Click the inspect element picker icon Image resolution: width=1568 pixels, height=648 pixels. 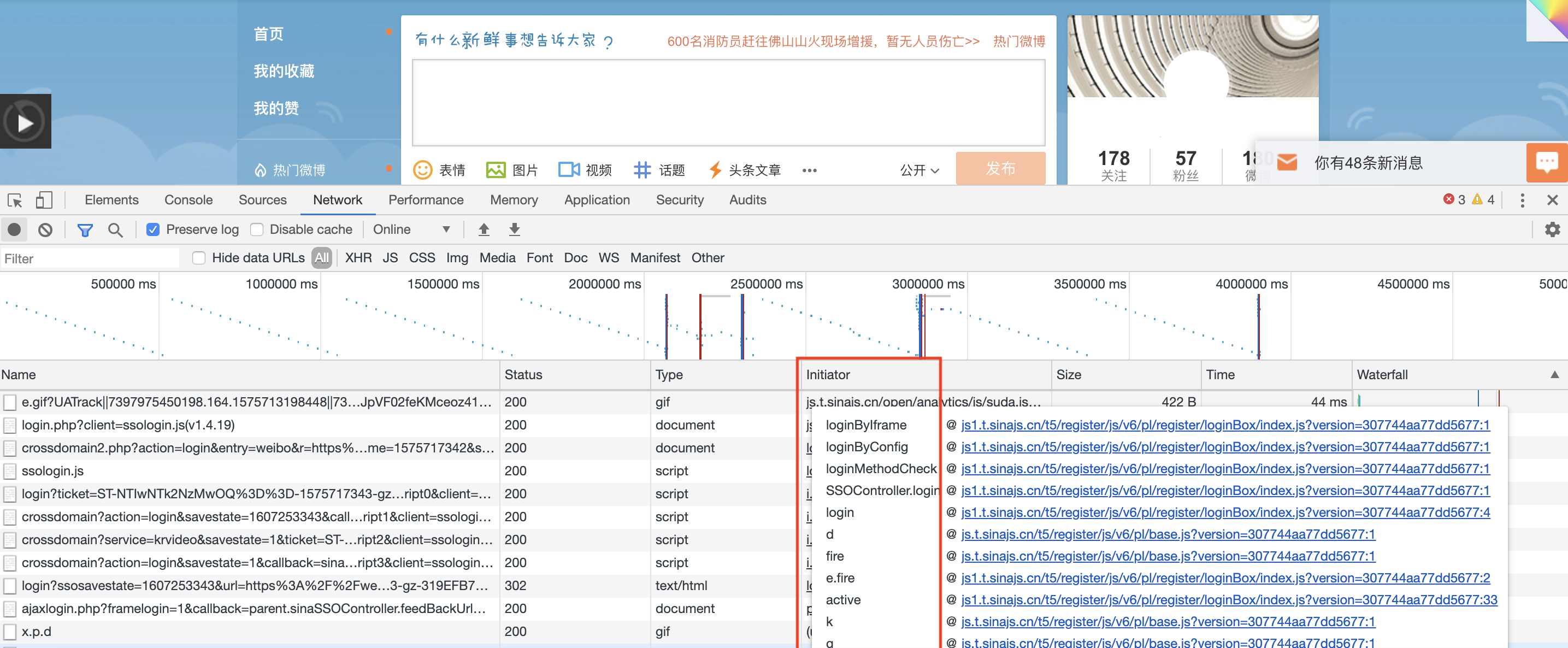[15, 200]
